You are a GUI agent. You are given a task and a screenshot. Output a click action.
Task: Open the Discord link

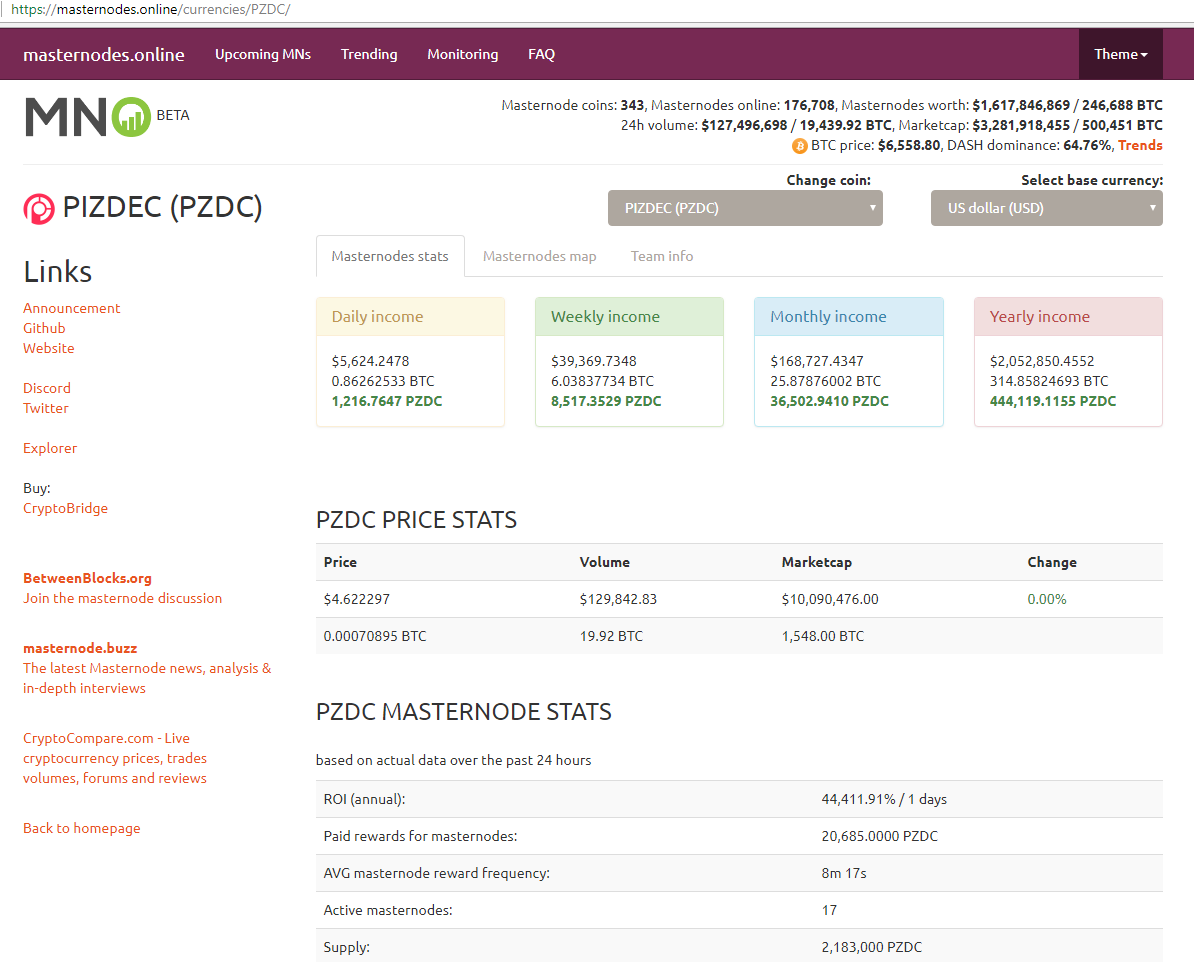[47, 388]
